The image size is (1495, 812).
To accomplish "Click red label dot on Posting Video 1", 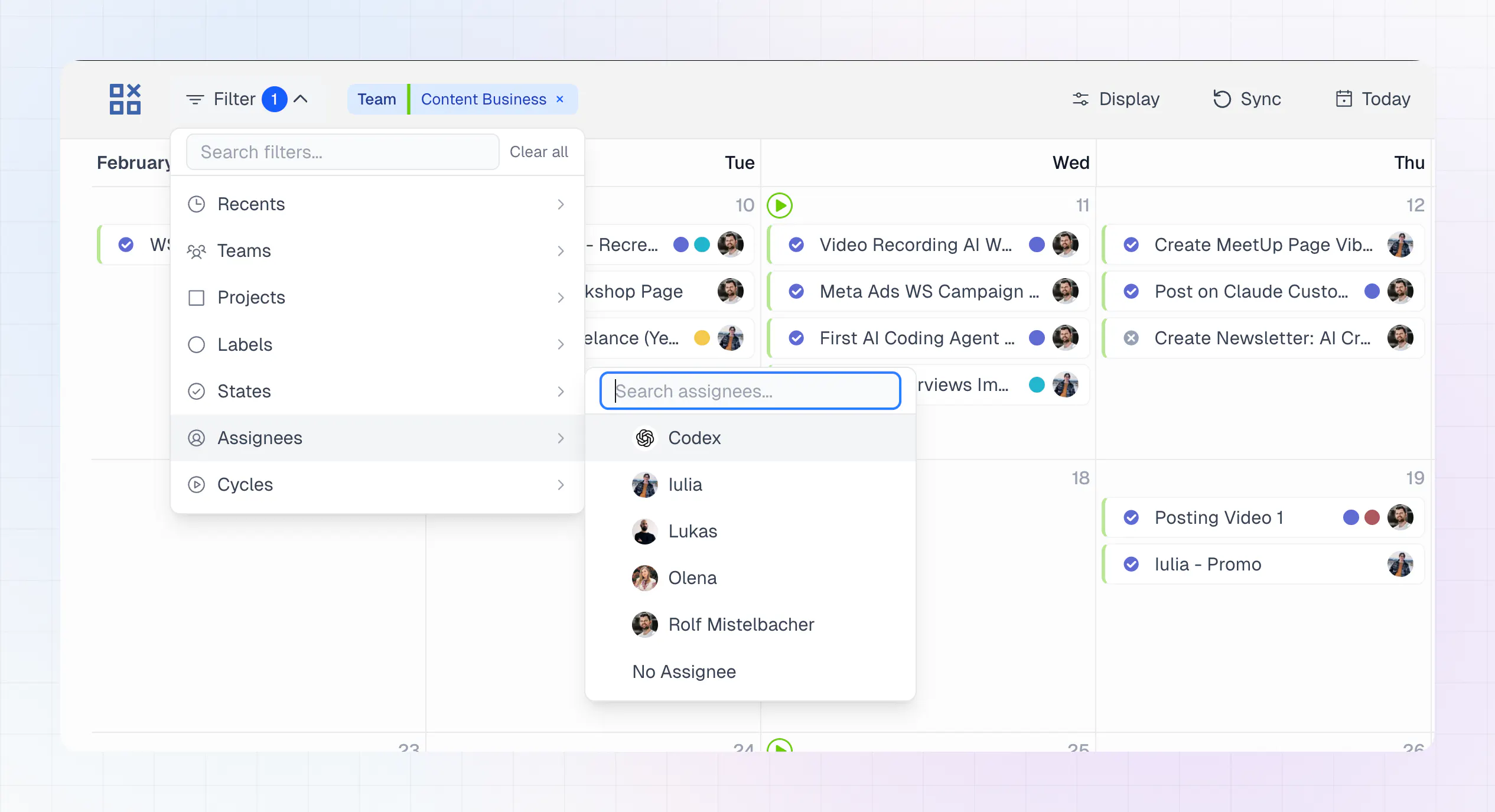I will [1372, 517].
